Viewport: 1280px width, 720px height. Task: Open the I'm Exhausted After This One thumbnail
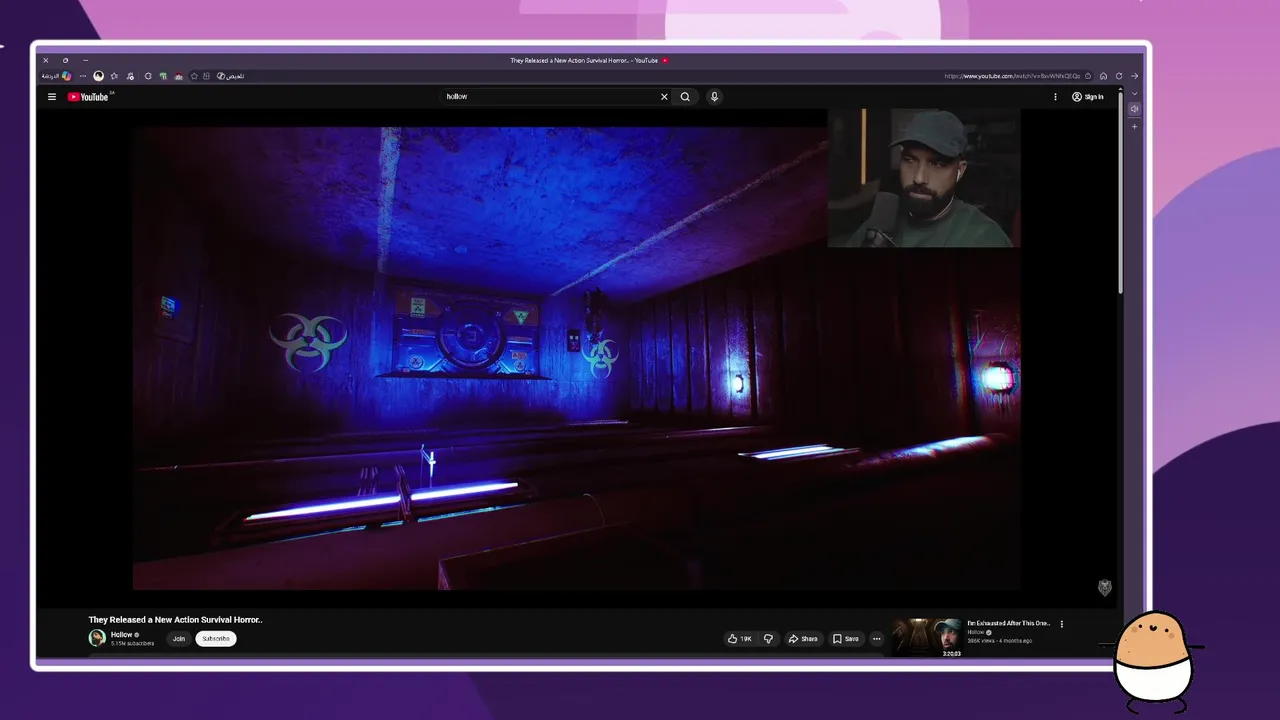pyautogui.click(x=927, y=638)
